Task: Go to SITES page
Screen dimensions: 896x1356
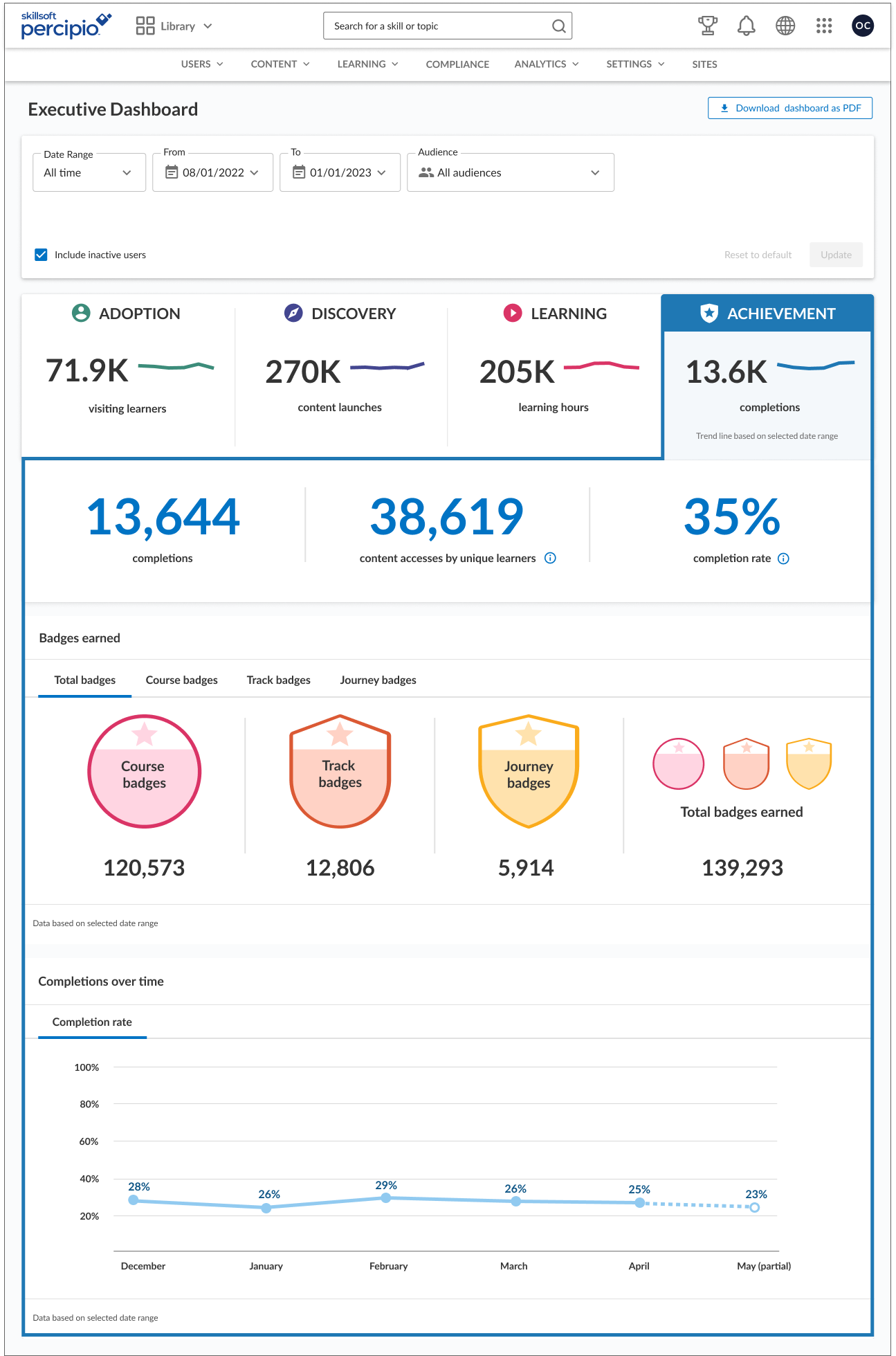Action: [704, 64]
